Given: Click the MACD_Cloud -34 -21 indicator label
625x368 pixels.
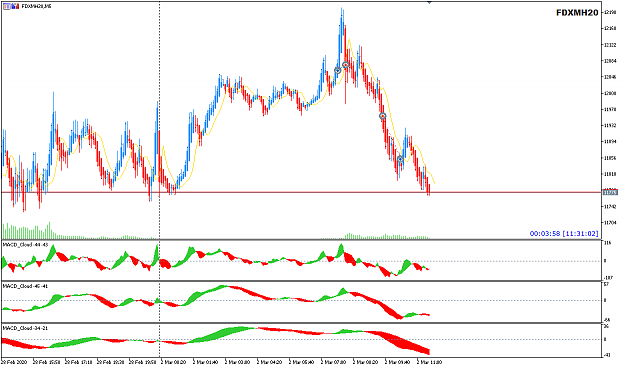Looking at the screenshot, I should (x=25, y=328).
